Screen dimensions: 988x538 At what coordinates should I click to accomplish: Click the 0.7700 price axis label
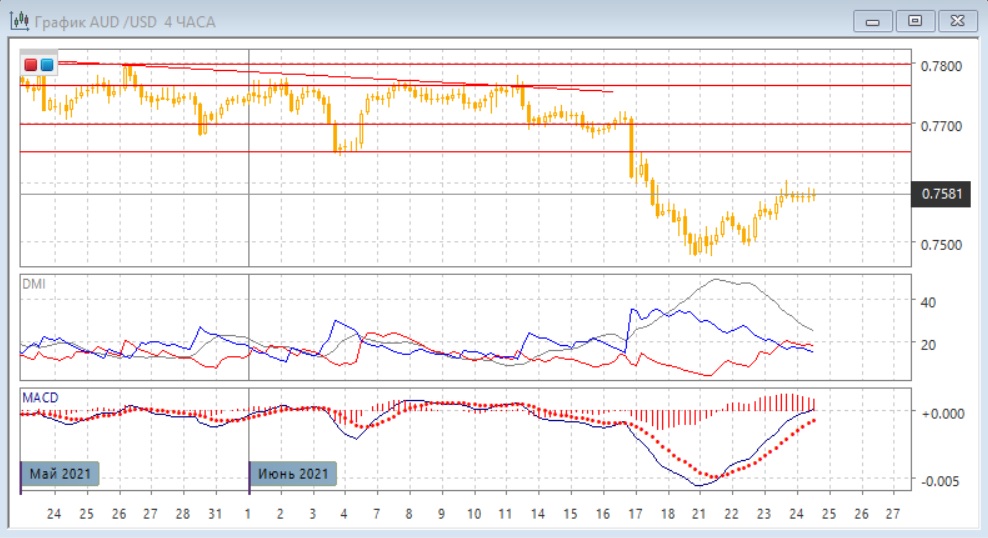click(944, 126)
